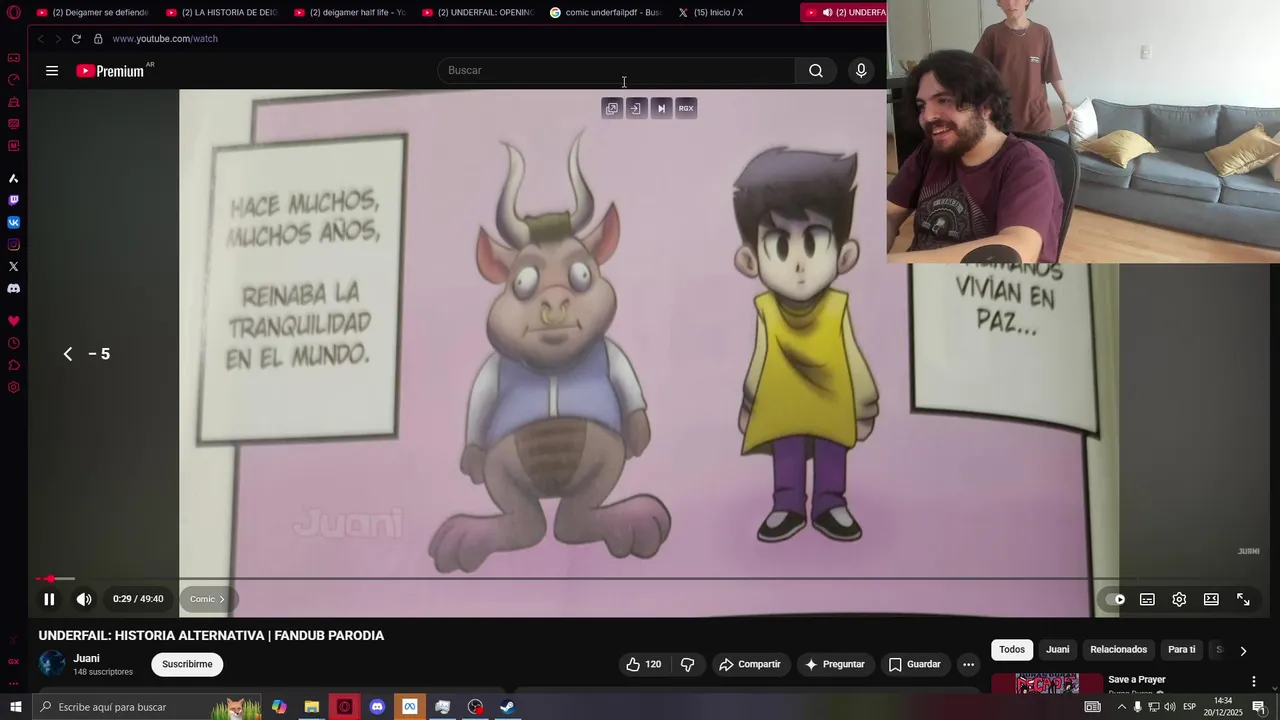Viewport: 1280px width, 720px height.
Task: Open the Windows notification center
Action: (1259, 707)
